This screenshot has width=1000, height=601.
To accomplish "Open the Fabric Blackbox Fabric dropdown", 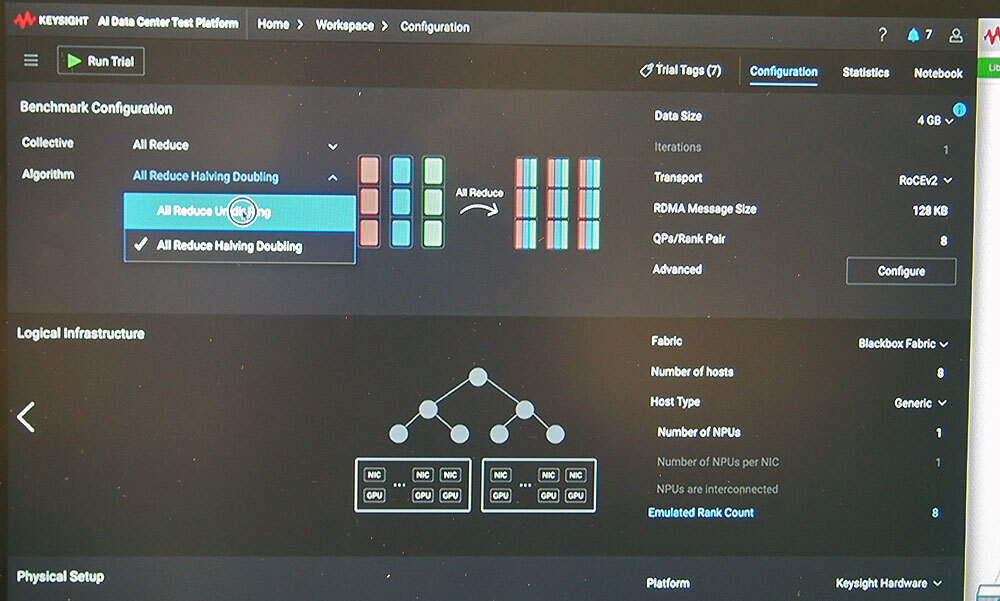I will point(902,344).
